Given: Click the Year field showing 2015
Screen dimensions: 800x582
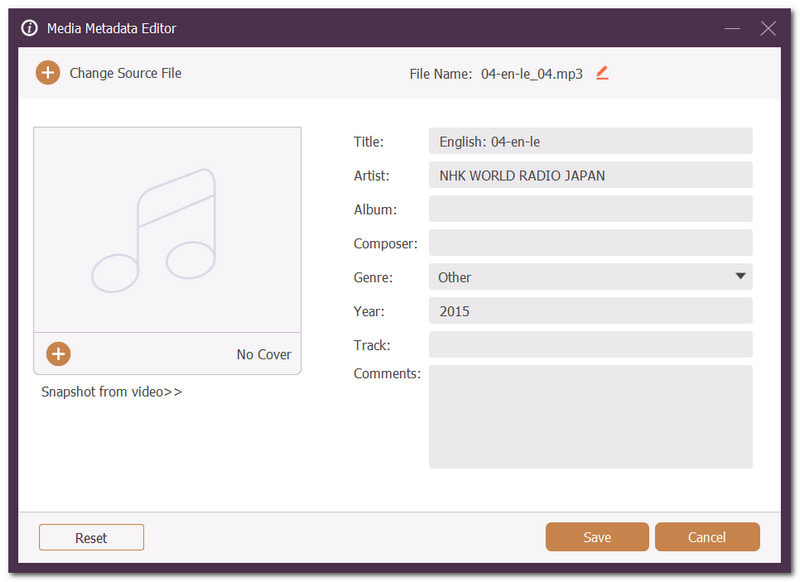Looking at the screenshot, I should pyautogui.click(x=590, y=311).
